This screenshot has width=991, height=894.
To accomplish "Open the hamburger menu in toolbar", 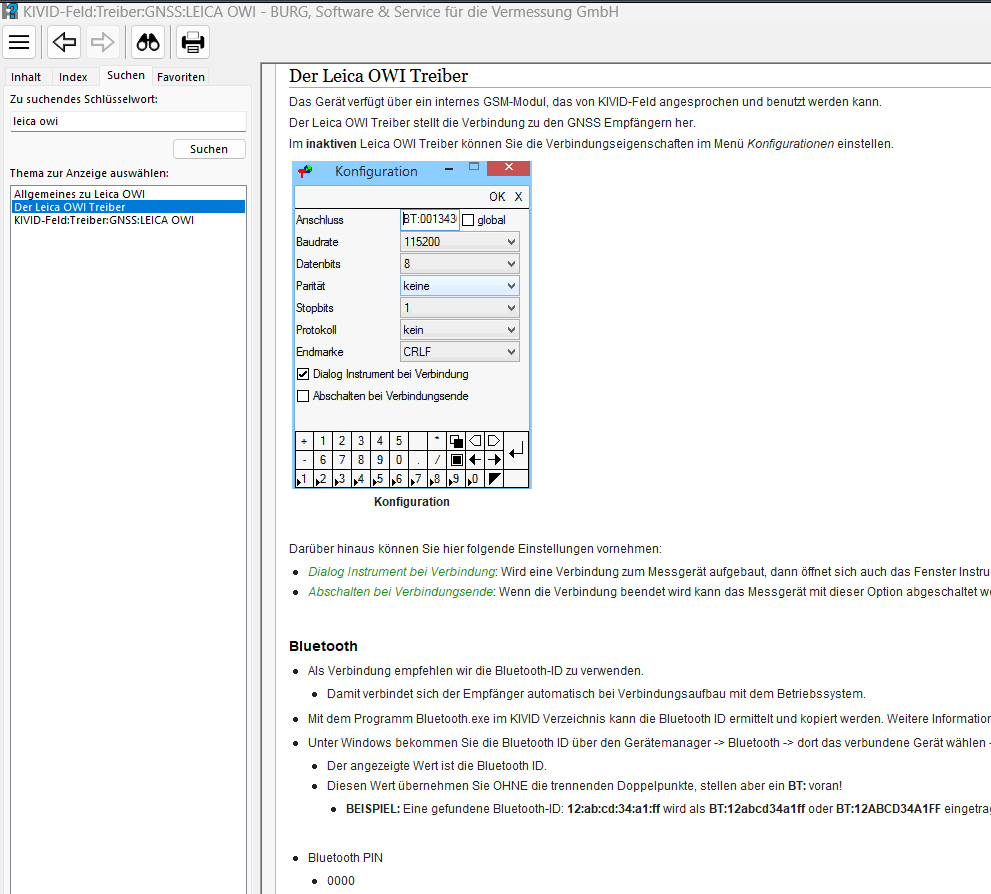I will pyautogui.click(x=20, y=42).
